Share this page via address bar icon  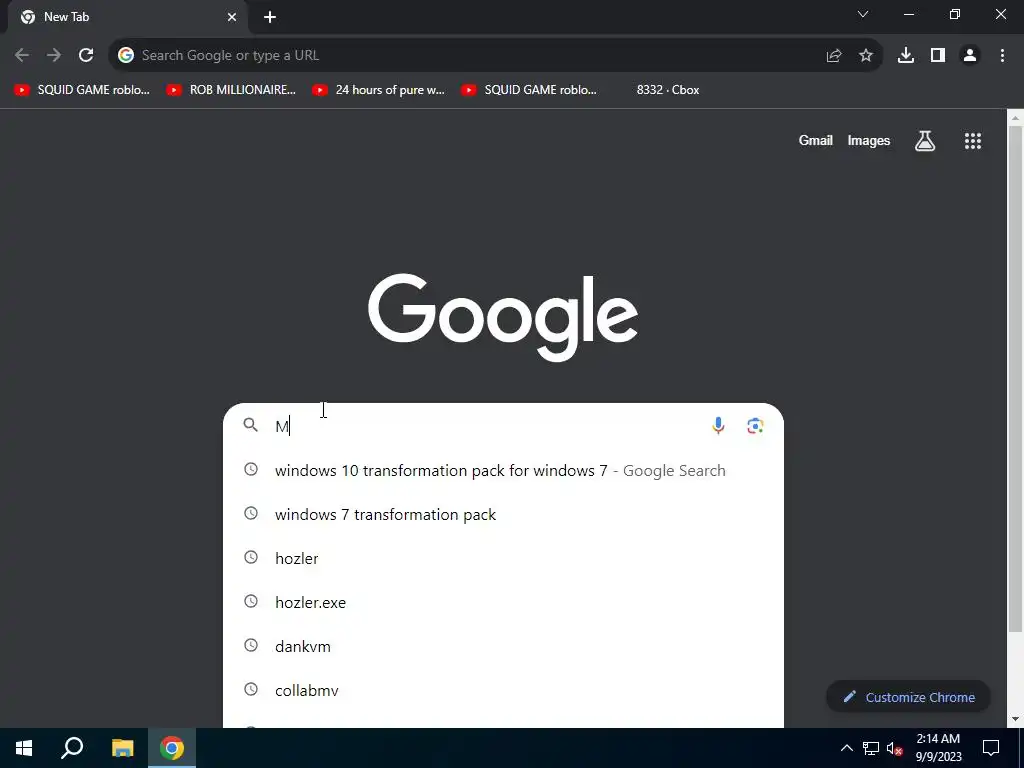point(833,56)
